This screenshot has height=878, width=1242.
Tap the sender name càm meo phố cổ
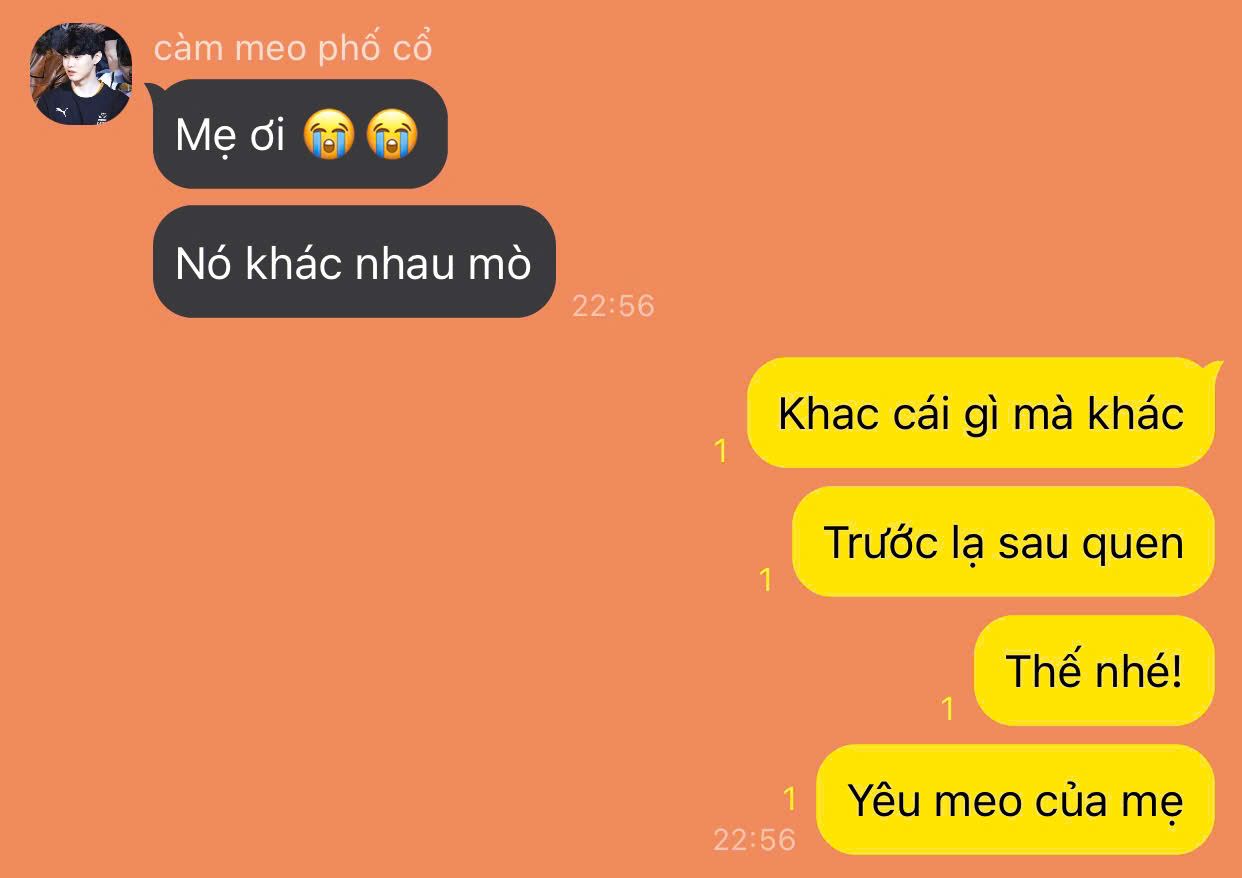coord(293,48)
